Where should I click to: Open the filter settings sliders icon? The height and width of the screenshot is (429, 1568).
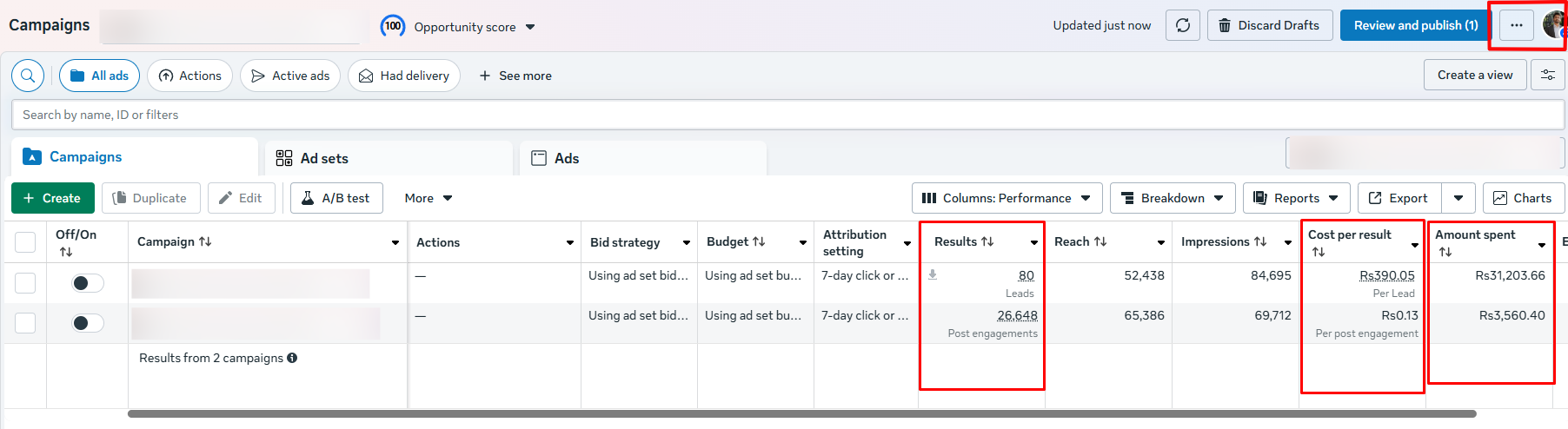(x=1548, y=76)
